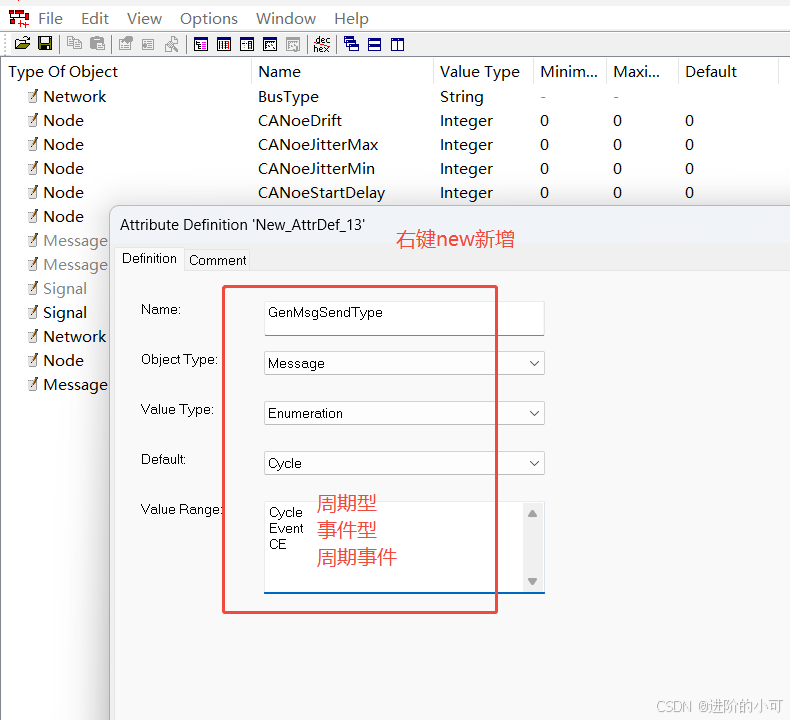
Task: Click the pencil icon of the CANoeJitterMin row
Action: (33, 168)
